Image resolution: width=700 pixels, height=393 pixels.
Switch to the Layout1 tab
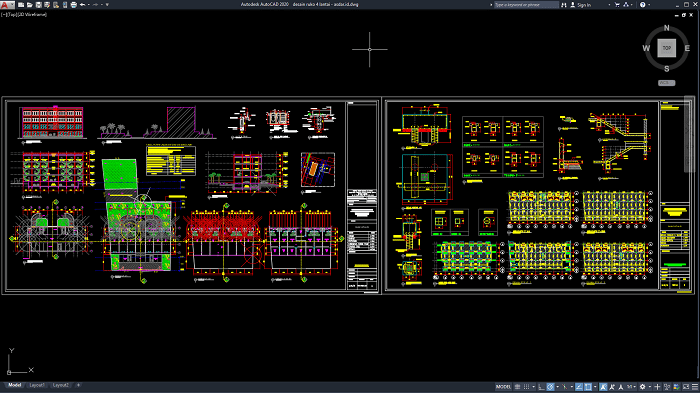click(x=37, y=385)
